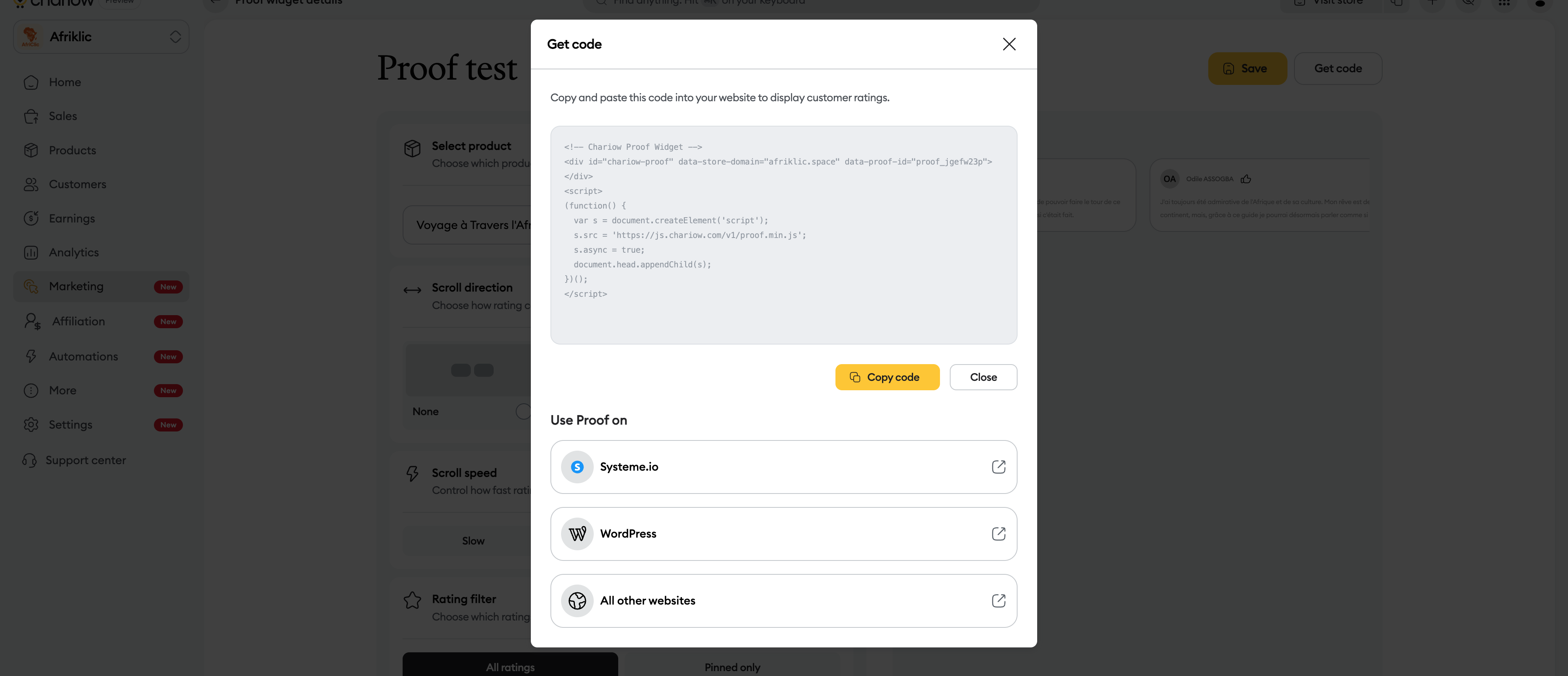
Task: Click the globe icon for all other websites
Action: point(577,600)
